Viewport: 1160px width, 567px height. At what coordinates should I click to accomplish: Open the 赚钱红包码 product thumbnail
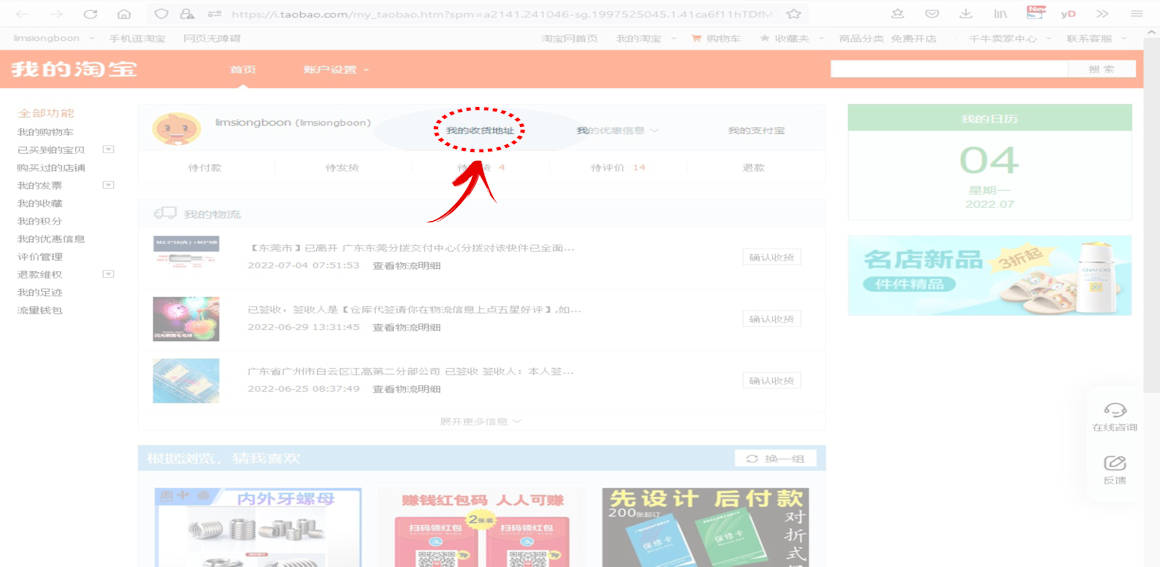[x=482, y=527]
